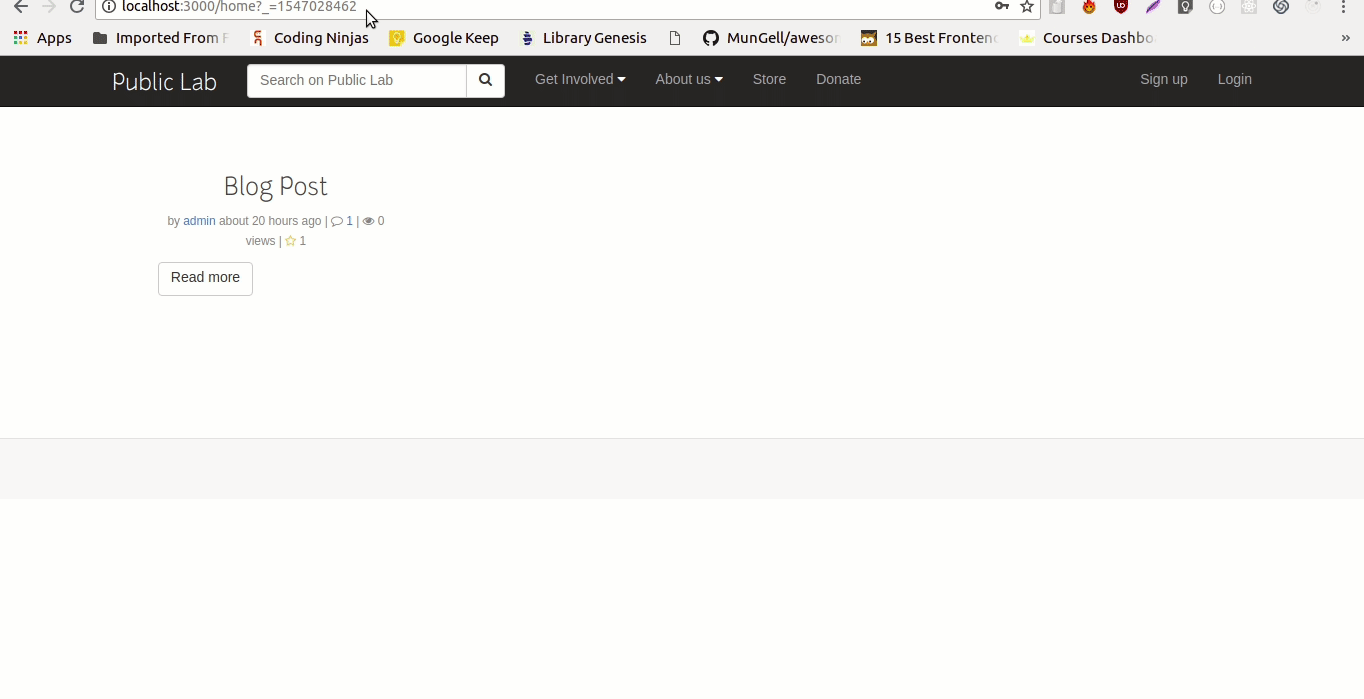Open the flame face extension icon

click(x=1089, y=7)
